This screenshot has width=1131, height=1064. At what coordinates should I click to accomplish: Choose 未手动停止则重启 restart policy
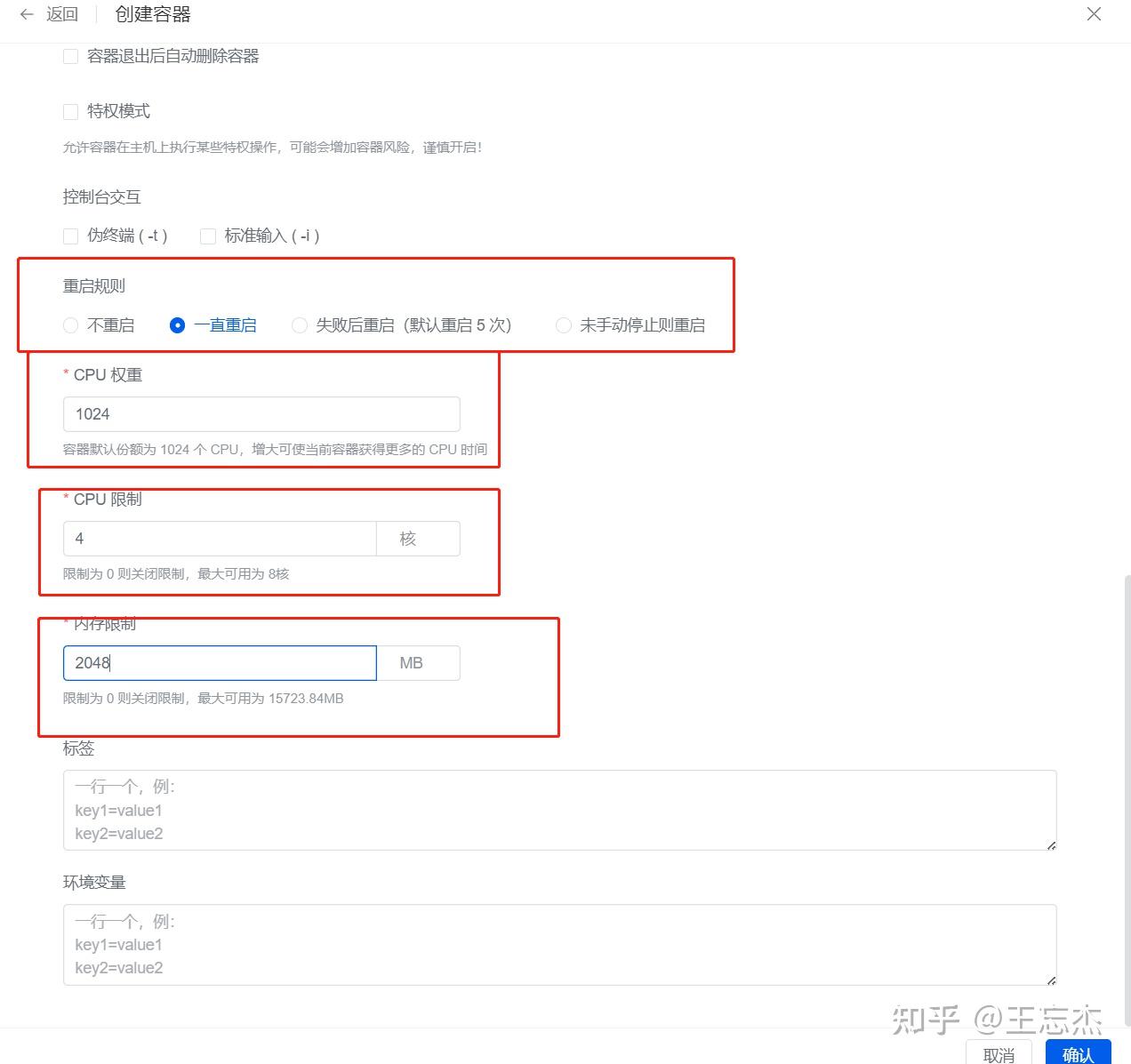[x=563, y=325]
